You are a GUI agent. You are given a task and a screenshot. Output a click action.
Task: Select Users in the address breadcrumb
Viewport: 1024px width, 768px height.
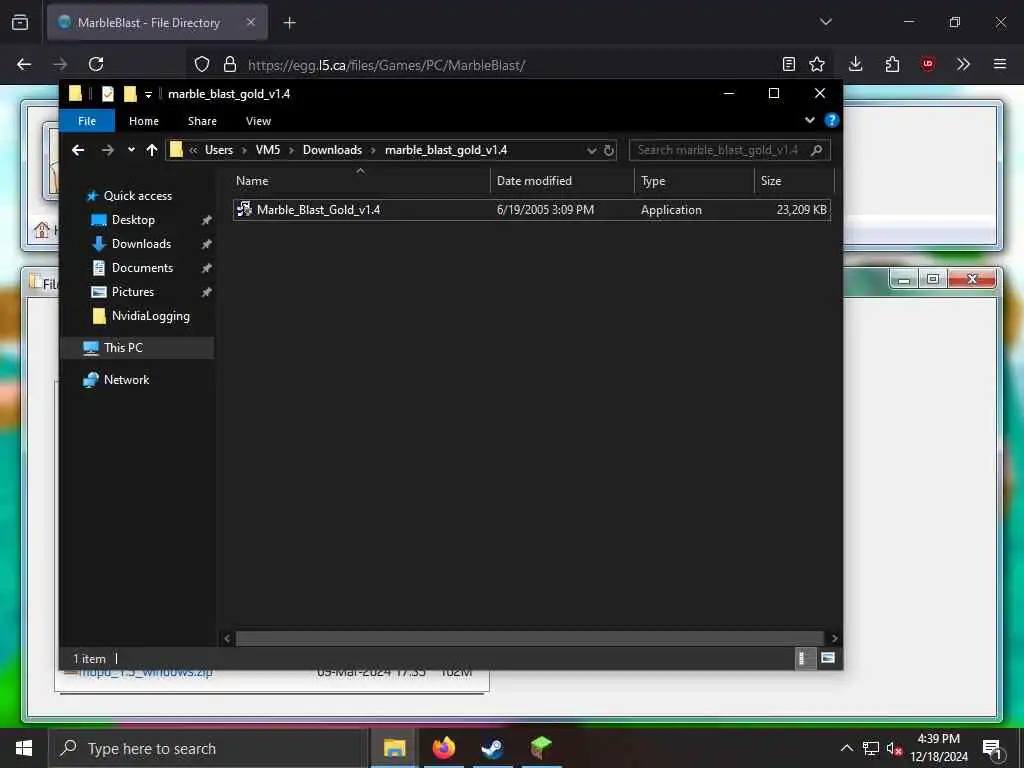pyautogui.click(x=219, y=150)
